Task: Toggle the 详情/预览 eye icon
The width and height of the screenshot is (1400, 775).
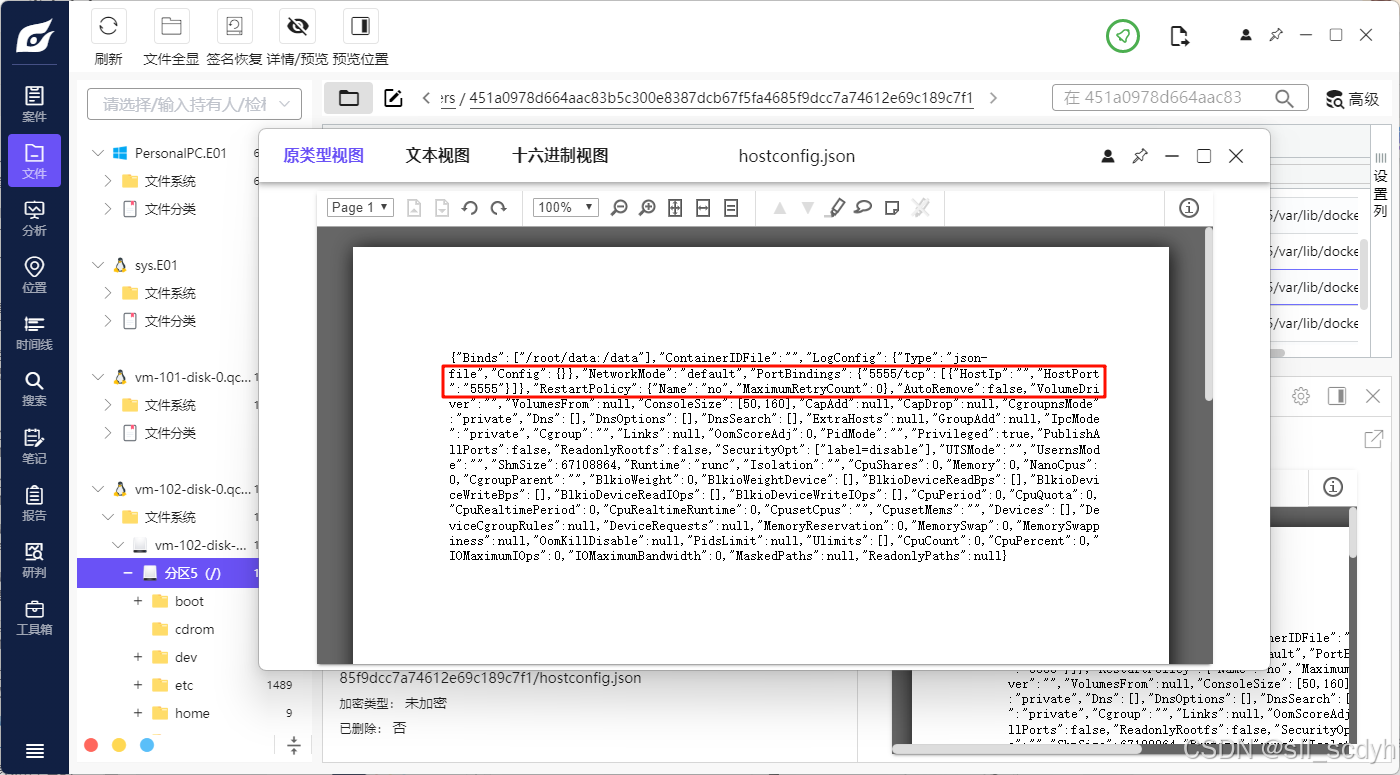Action: click(297, 27)
